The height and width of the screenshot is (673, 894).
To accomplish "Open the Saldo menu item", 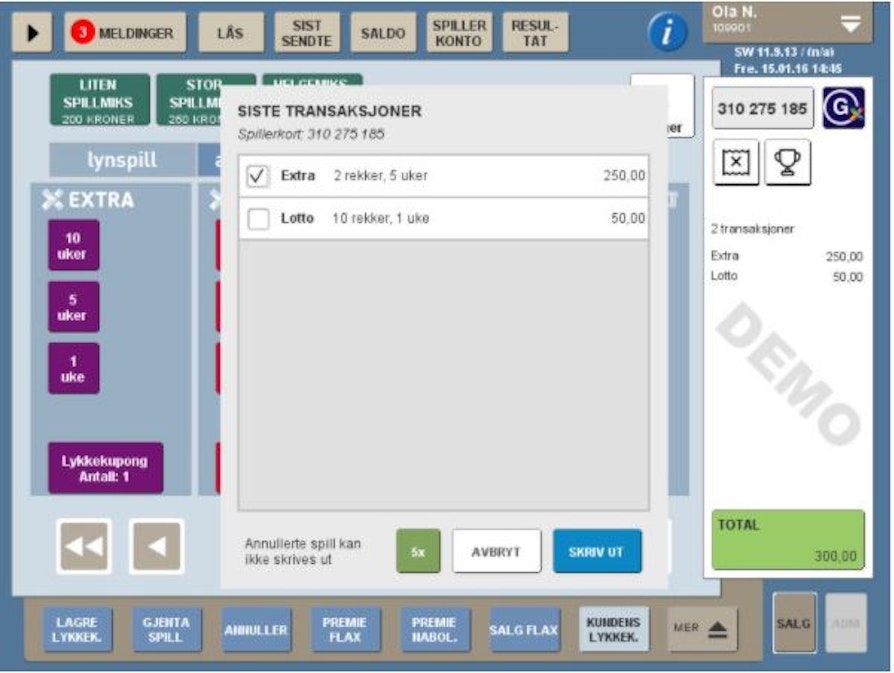I will [383, 33].
